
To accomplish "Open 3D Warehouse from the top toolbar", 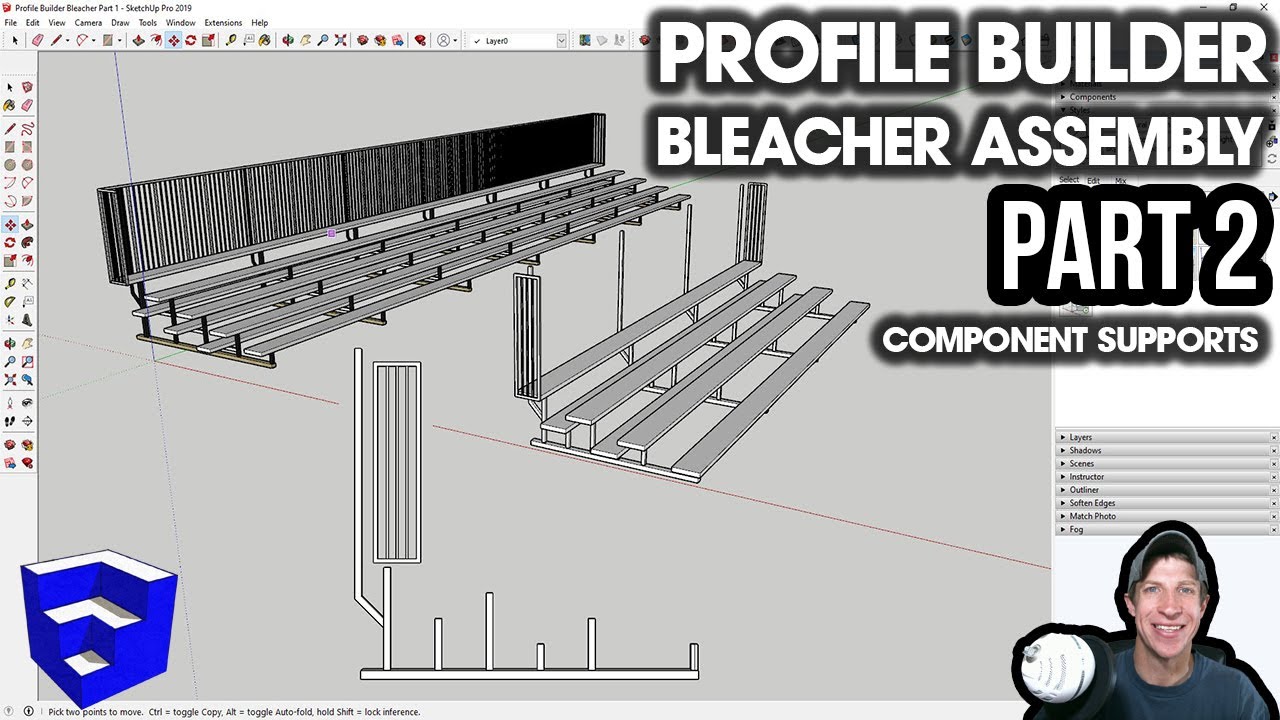I will 363,41.
